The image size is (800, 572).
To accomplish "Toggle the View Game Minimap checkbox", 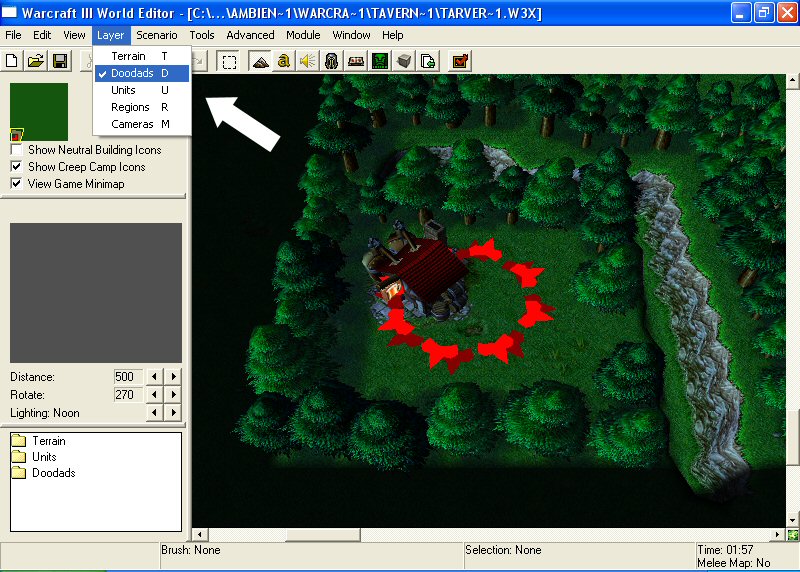I will coord(16,184).
